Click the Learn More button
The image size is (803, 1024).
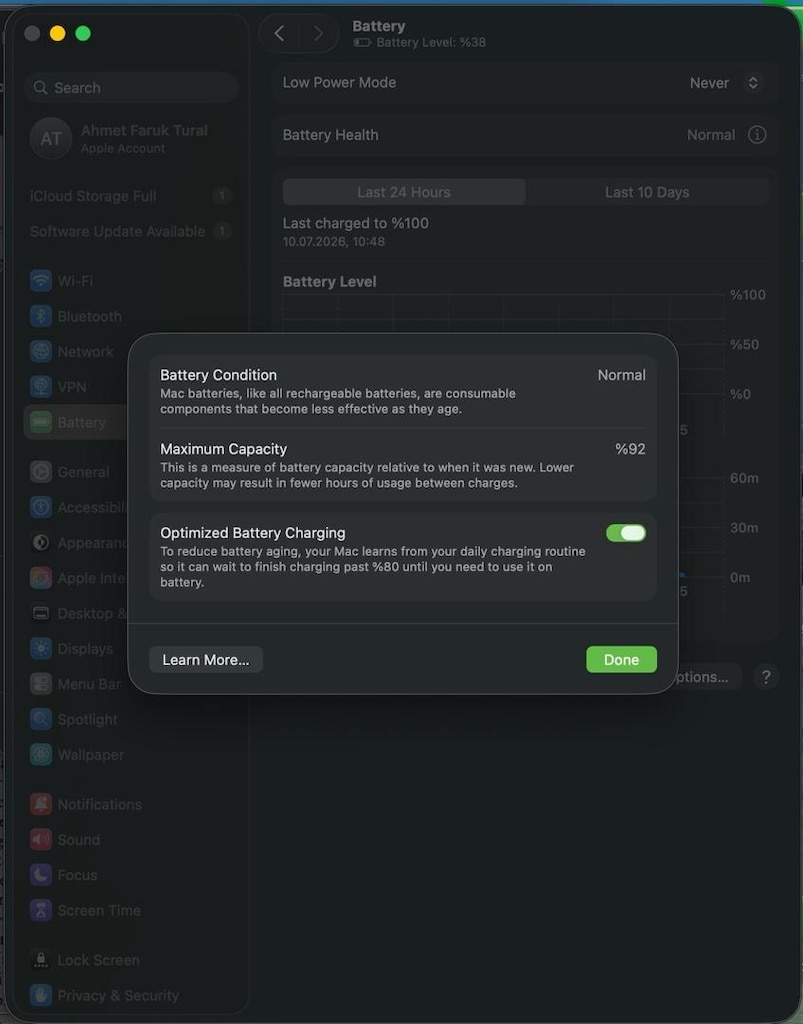click(x=206, y=660)
